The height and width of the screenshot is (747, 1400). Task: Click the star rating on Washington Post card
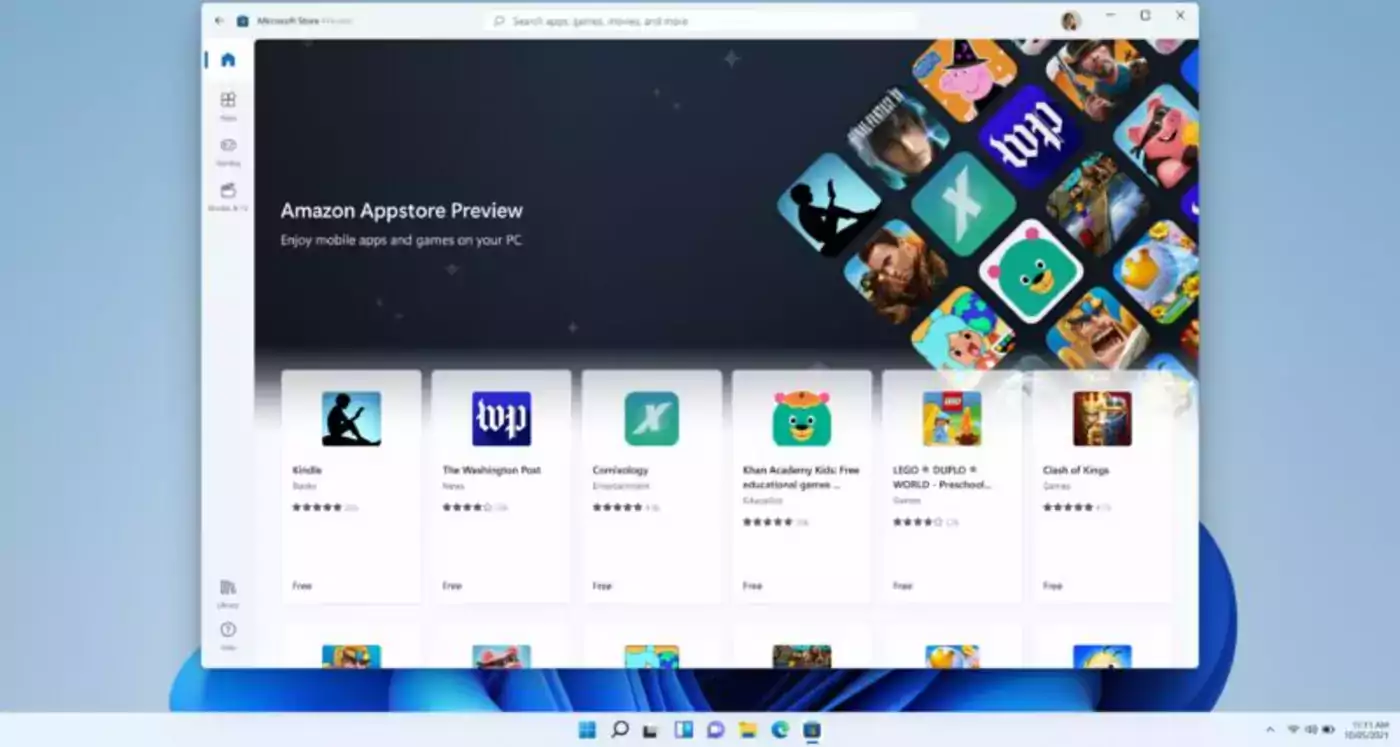467,507
